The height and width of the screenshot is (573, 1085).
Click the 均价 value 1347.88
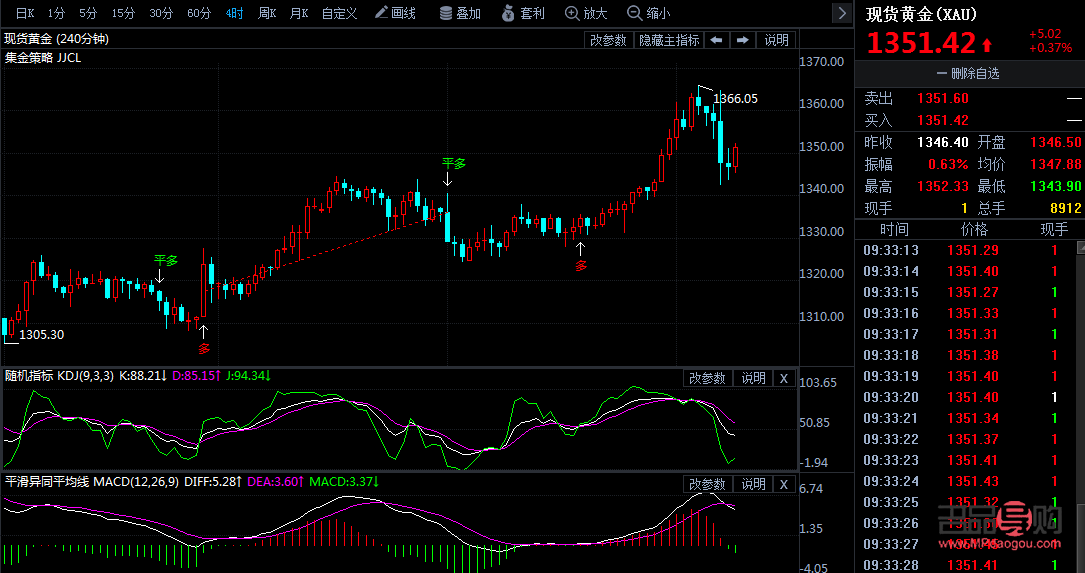[1055, 165]
